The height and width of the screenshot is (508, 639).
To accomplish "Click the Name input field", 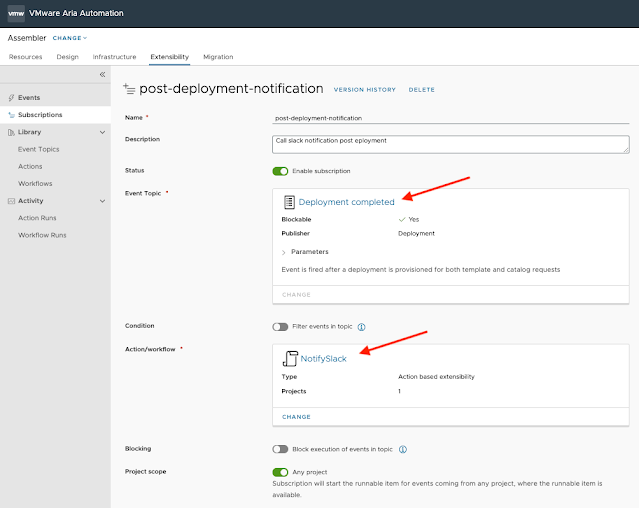I will [451, 118].
